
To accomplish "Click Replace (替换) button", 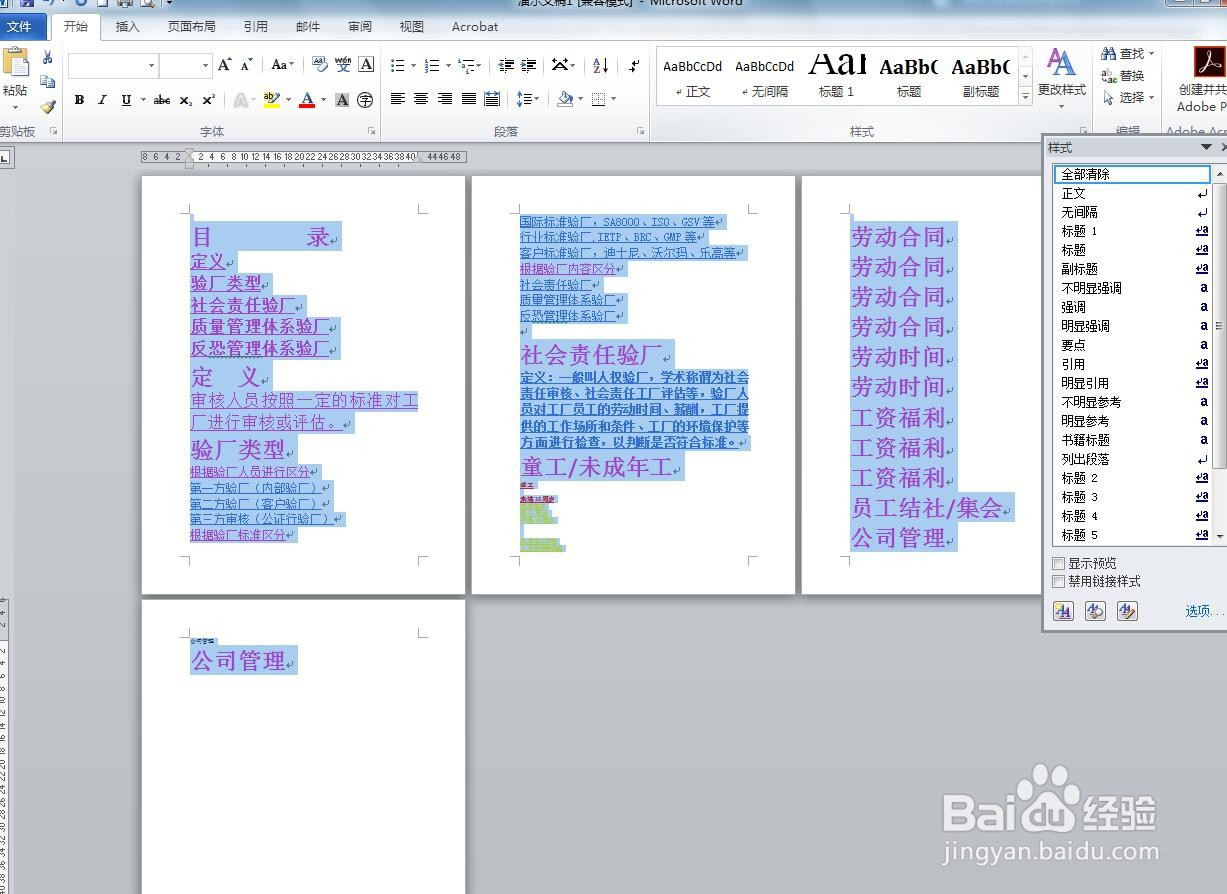I will point(1123,76).
